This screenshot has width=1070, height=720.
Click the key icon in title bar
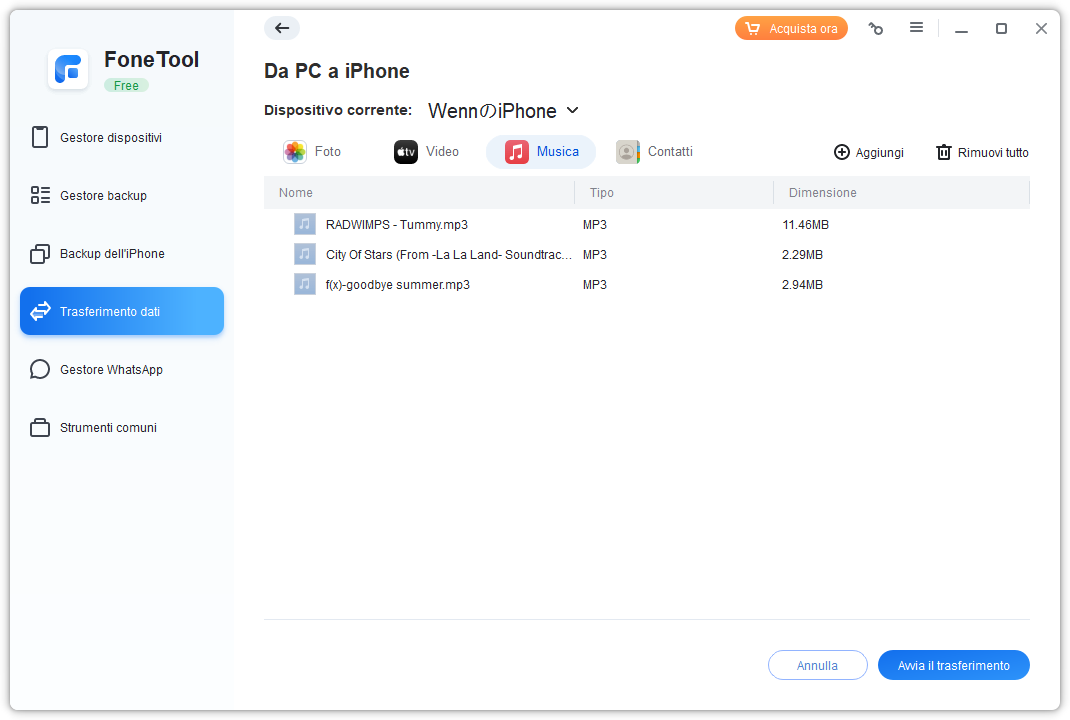point(876,29)
